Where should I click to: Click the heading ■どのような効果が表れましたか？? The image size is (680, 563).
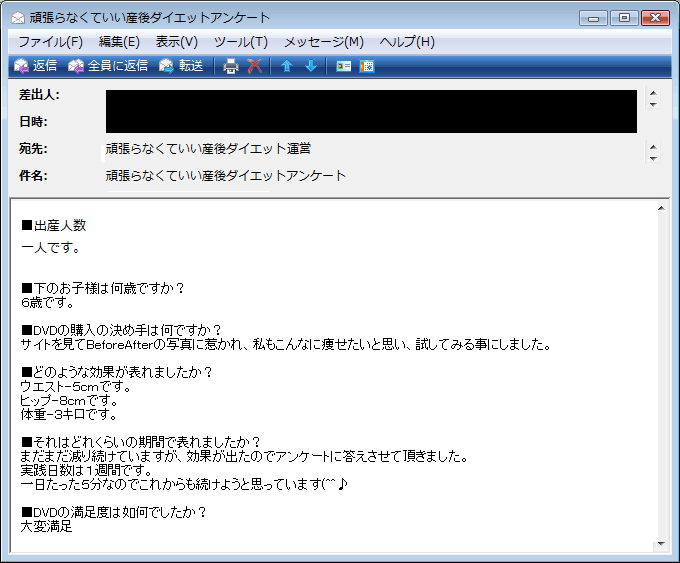coord(117,372)
